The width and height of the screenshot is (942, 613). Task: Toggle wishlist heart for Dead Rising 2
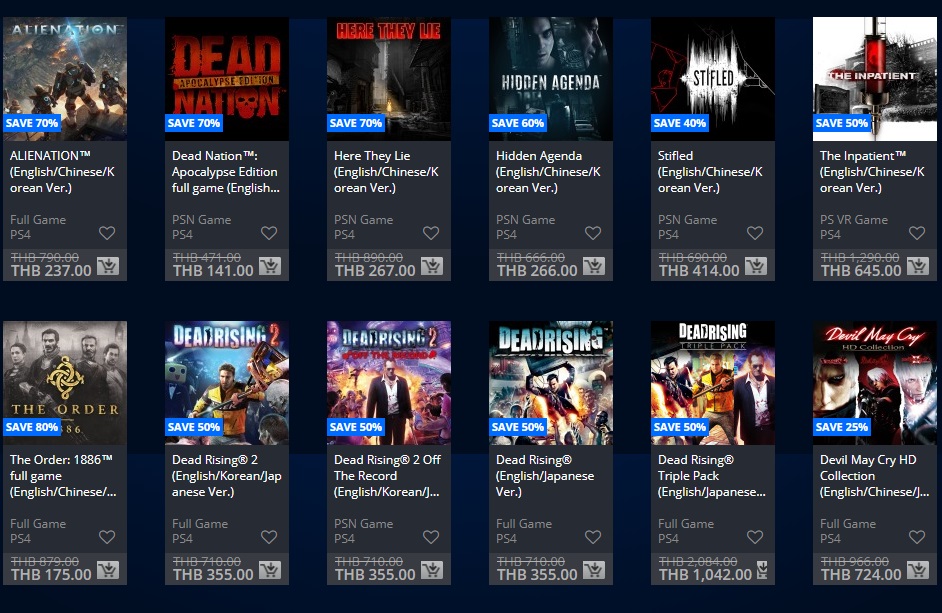click(269, 537)
